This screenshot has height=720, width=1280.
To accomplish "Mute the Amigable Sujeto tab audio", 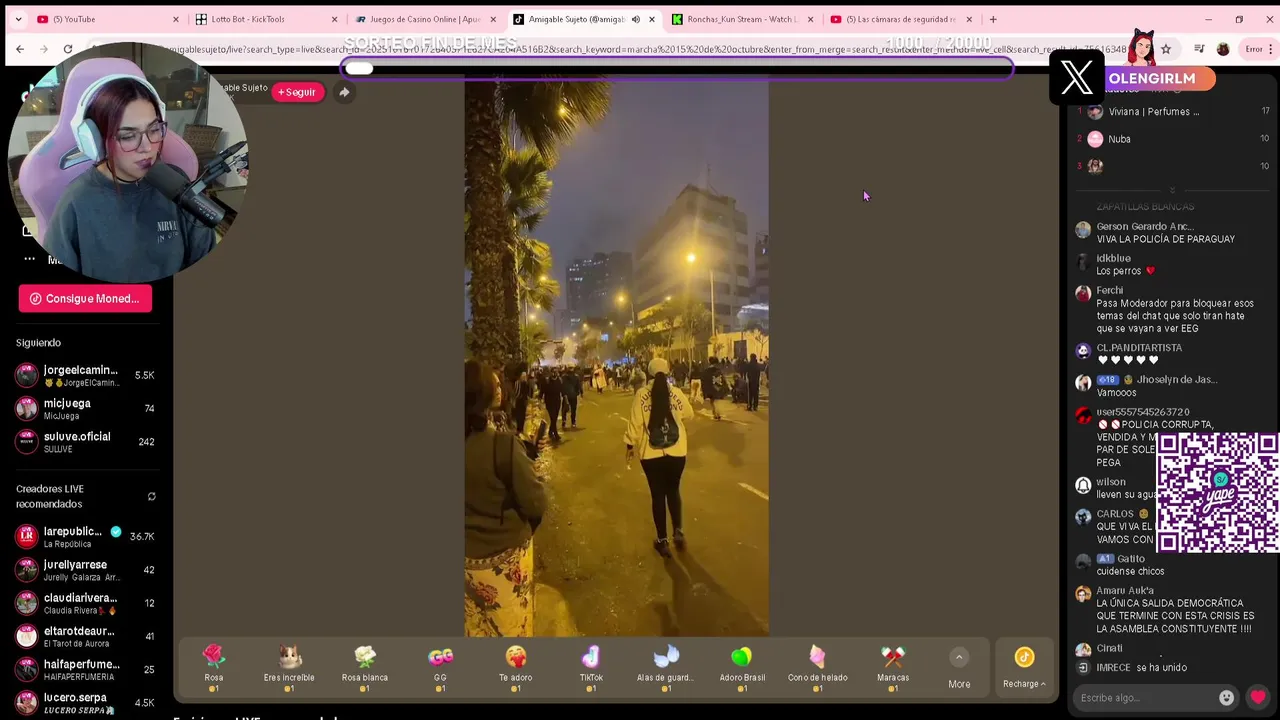I will (635, 19).
